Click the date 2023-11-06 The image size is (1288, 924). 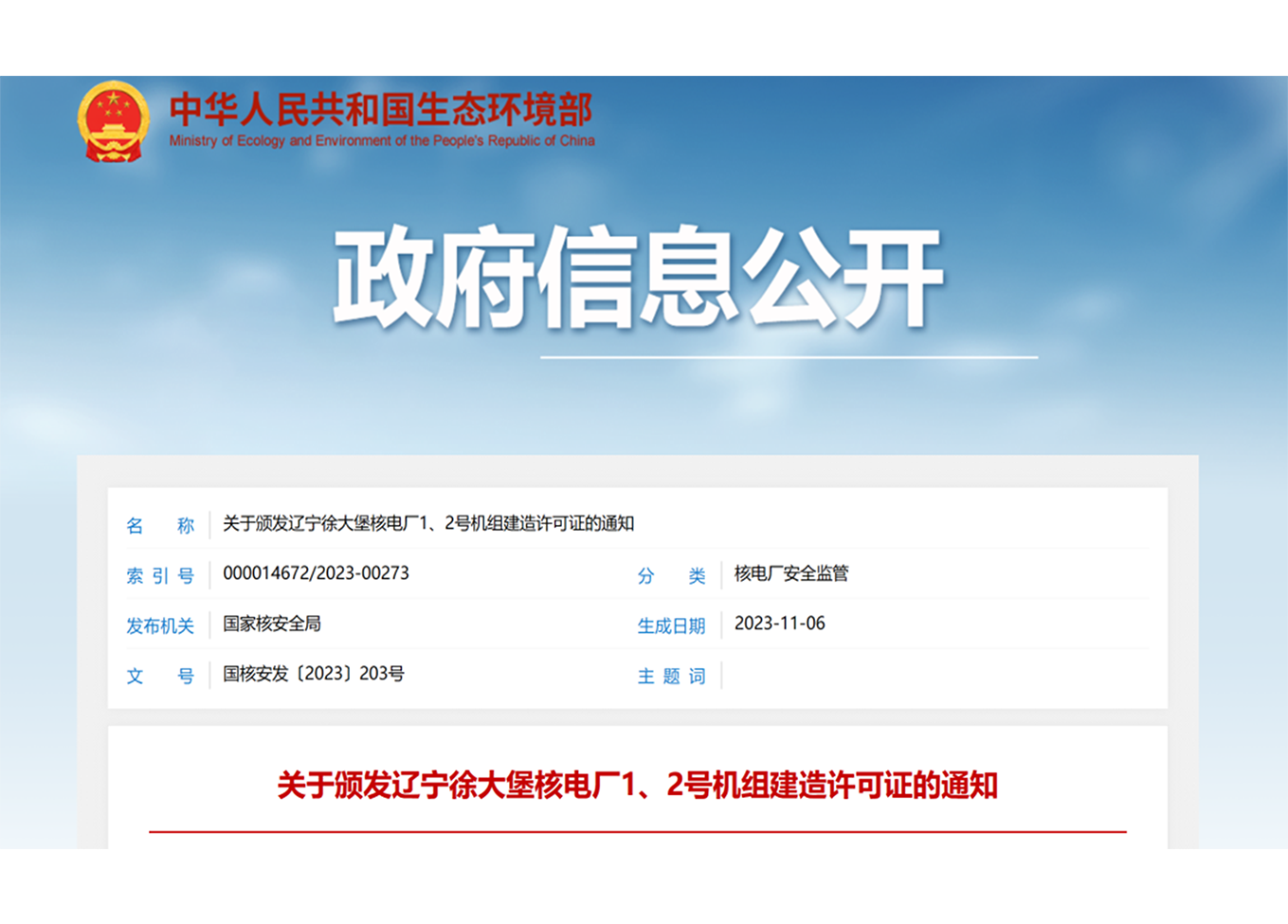click(x=779, y=624)
